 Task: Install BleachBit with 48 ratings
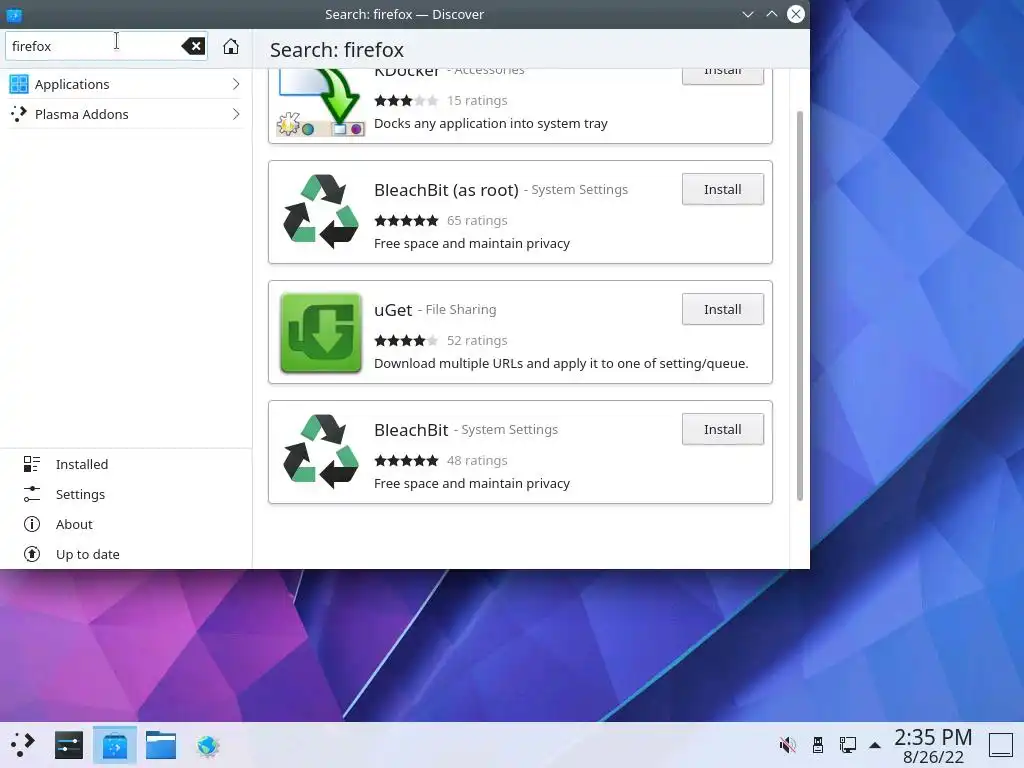[722, 430]
